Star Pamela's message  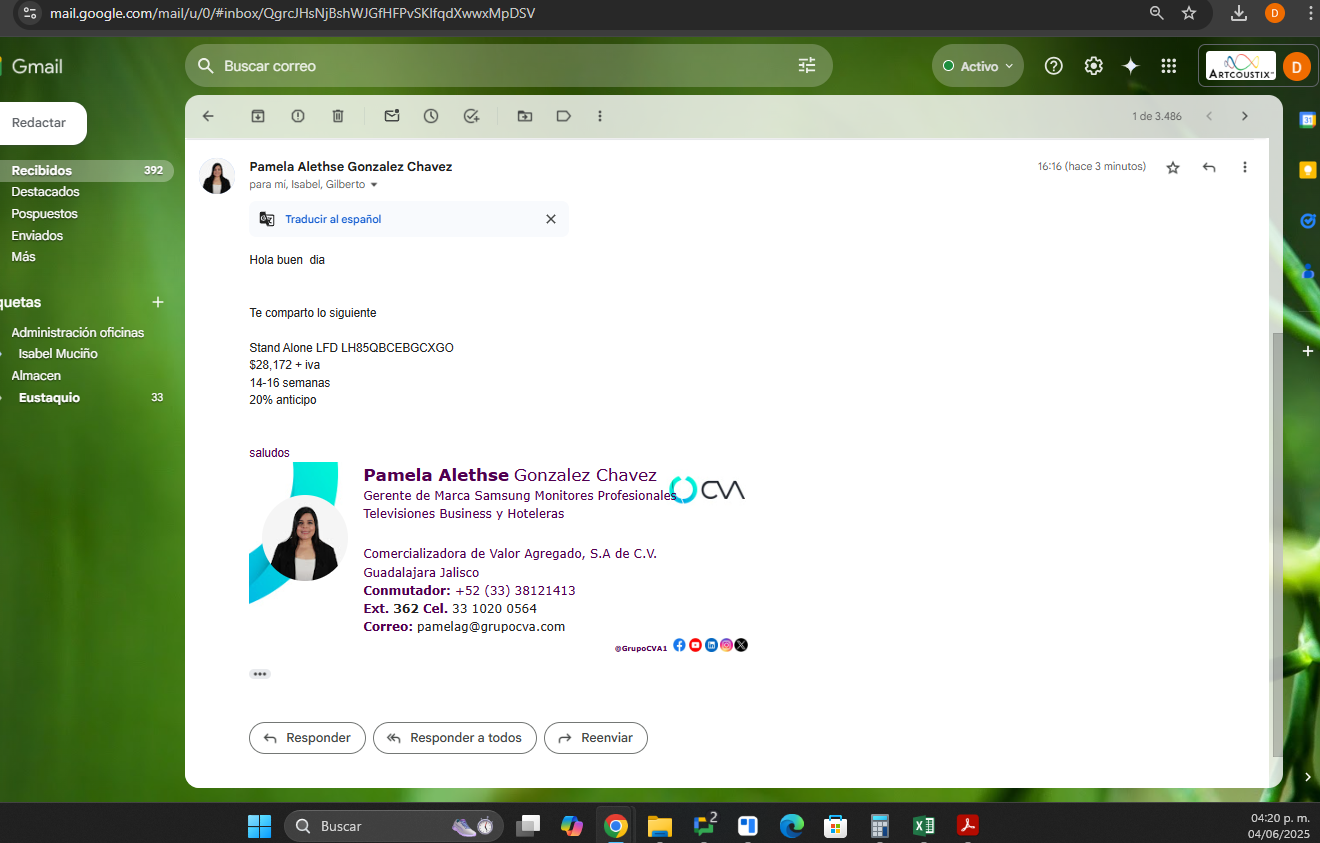click(x=1173, y=167)
